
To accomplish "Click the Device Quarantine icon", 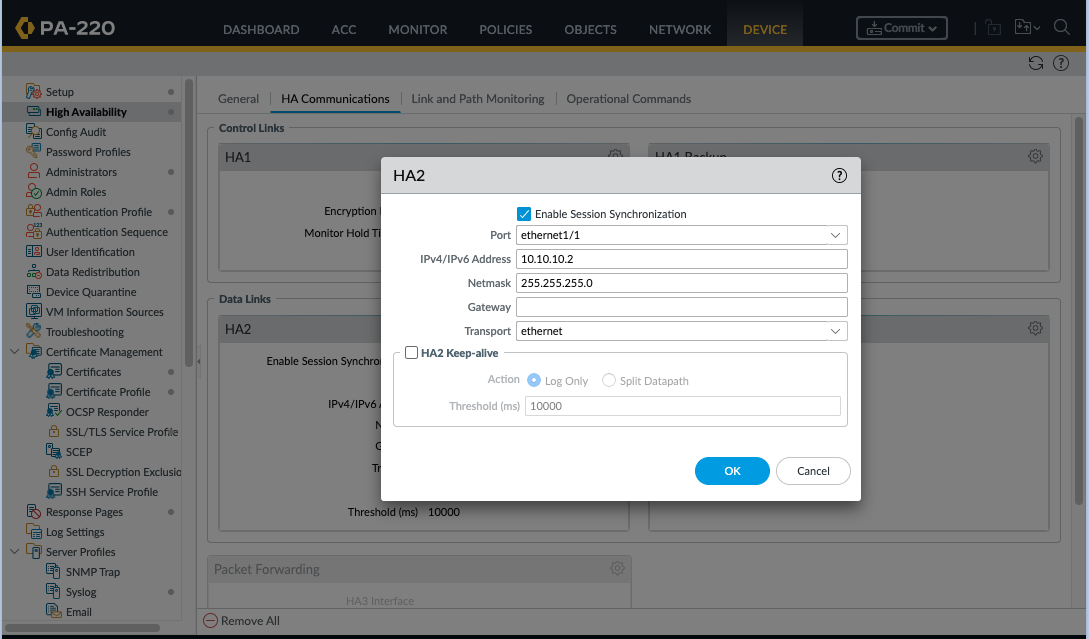I will [33, 292].
